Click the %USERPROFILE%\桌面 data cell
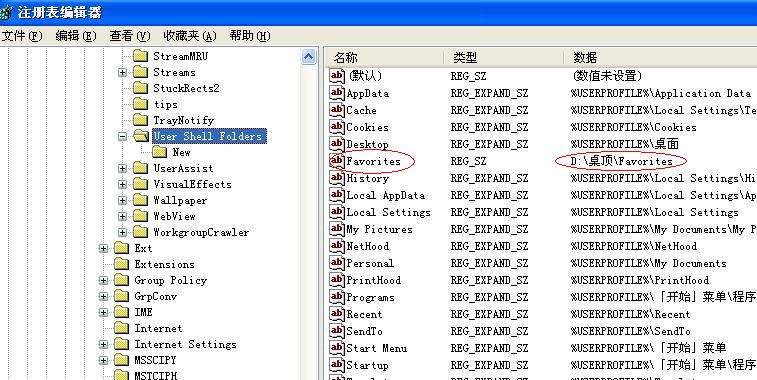The width and height of the screenshot is (757, 380). pos(625,144)
